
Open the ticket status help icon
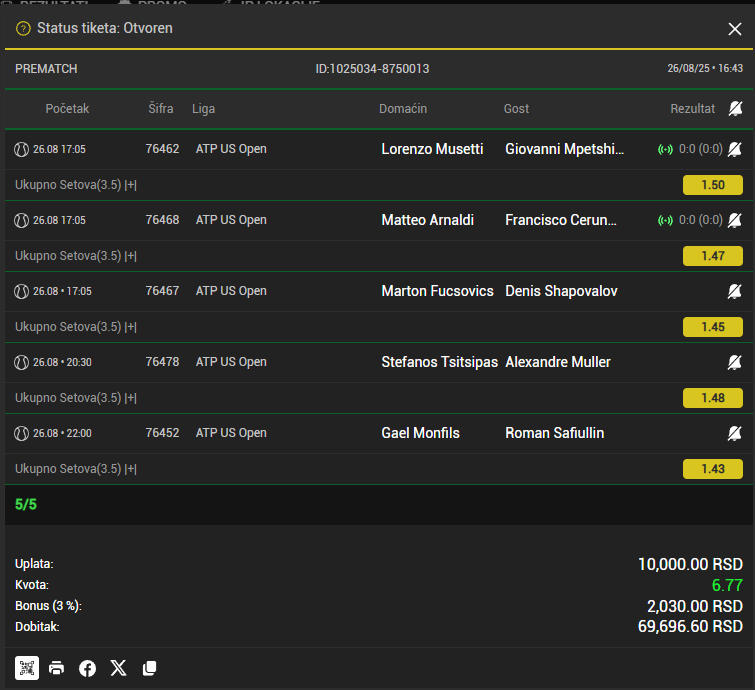click(x=23, y=29)
